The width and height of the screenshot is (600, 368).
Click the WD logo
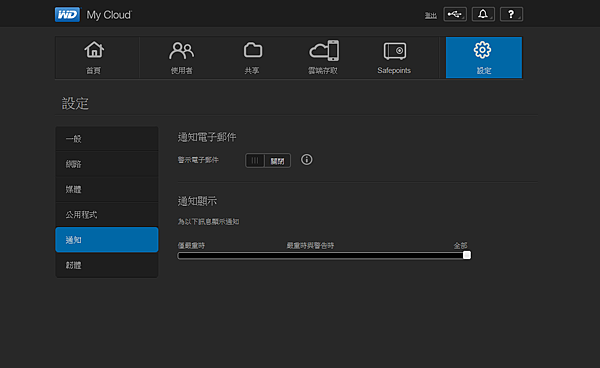[67, 15]
